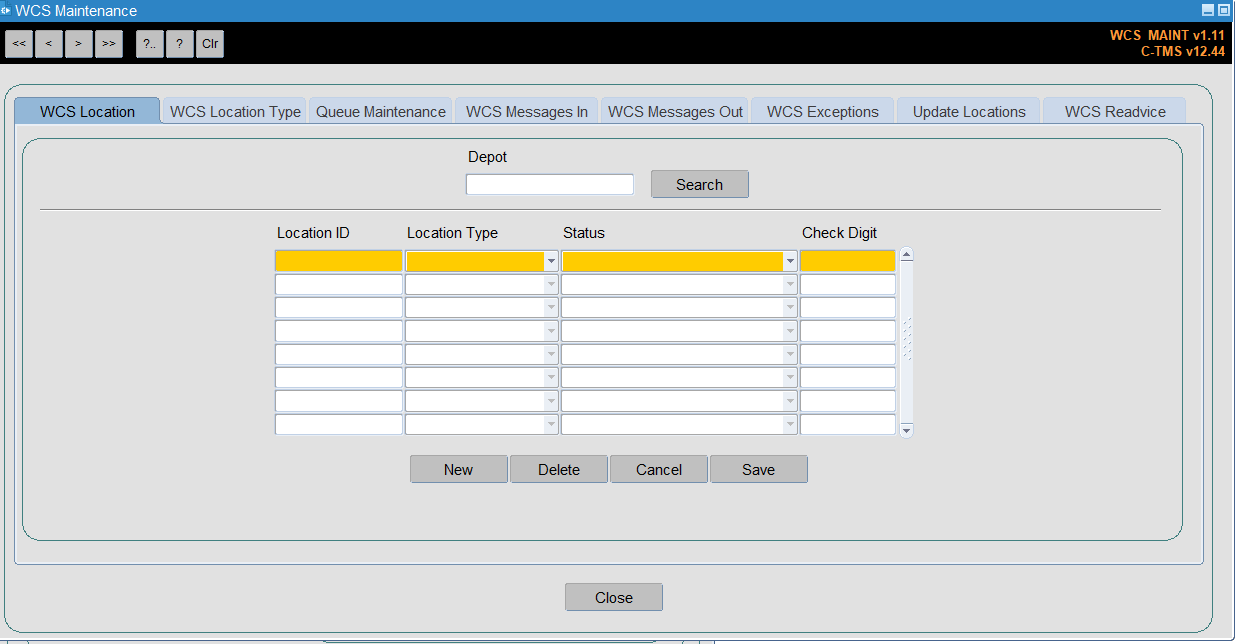Open the Location Type dropdown in second row
Screen dimensions: 1239x644
[x=551, y=285]
